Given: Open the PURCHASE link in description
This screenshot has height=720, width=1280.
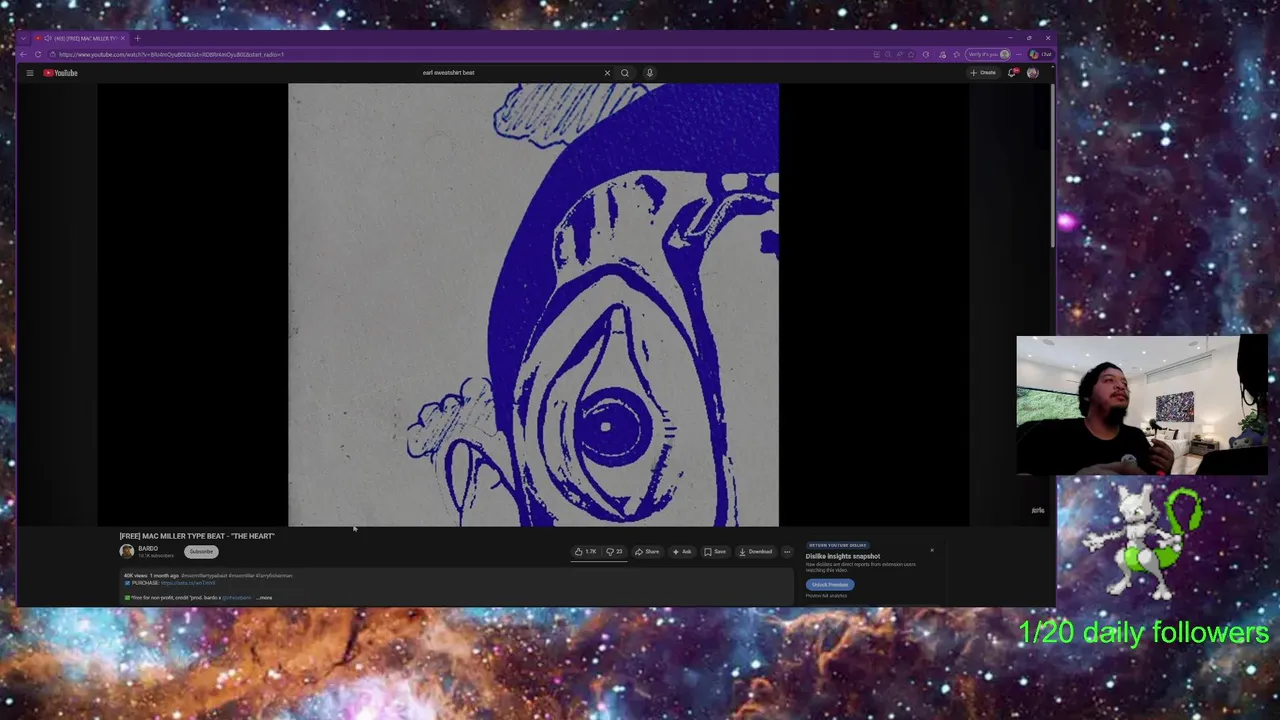Looking at the screenshot, I should pyautogui.click(x=188, y=583).
